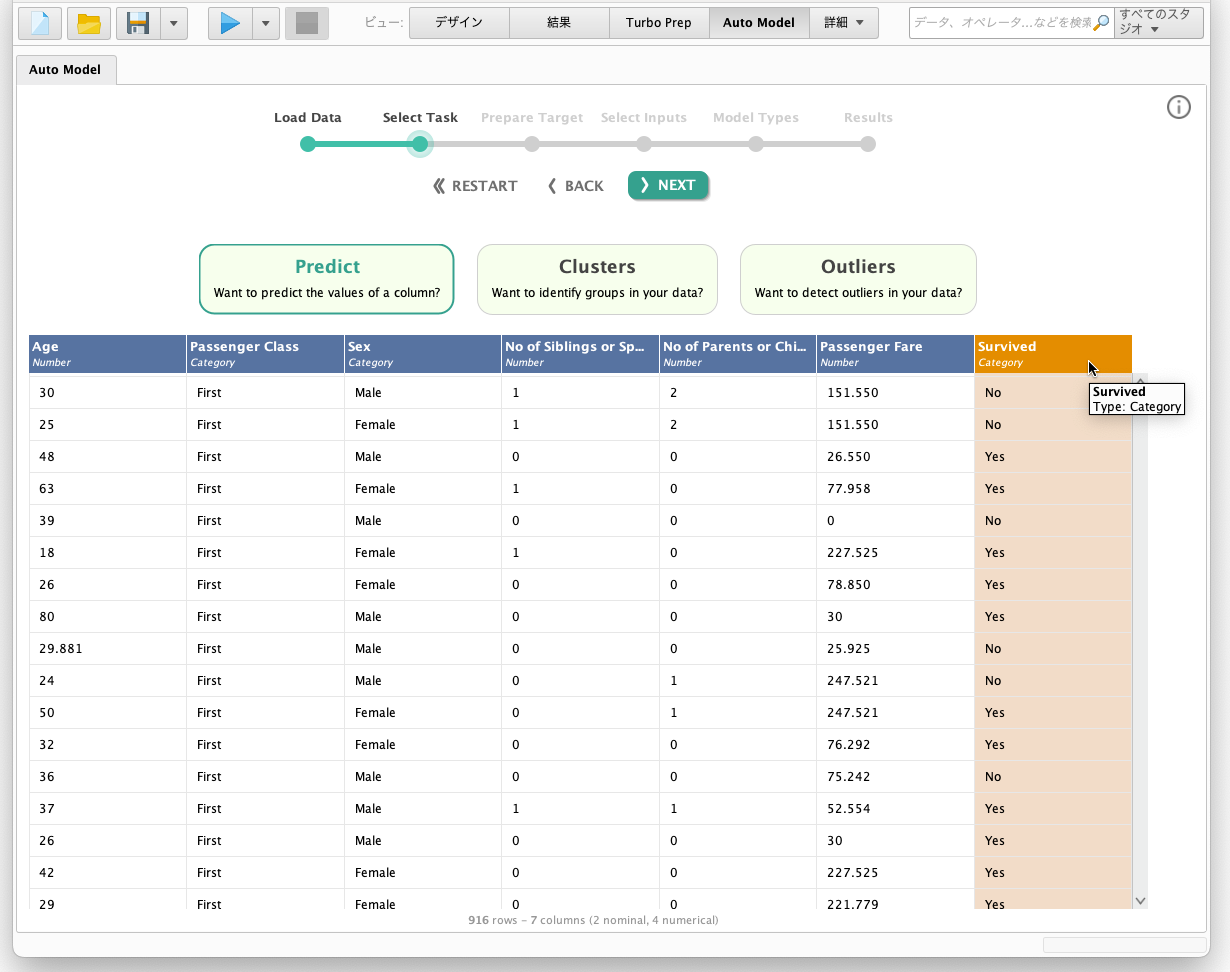Image resolution: width=1230 pixels, height=972 pixels.
Task: Click the fare value 78.850
Action: pyautogui.click(x=895, y=585)
